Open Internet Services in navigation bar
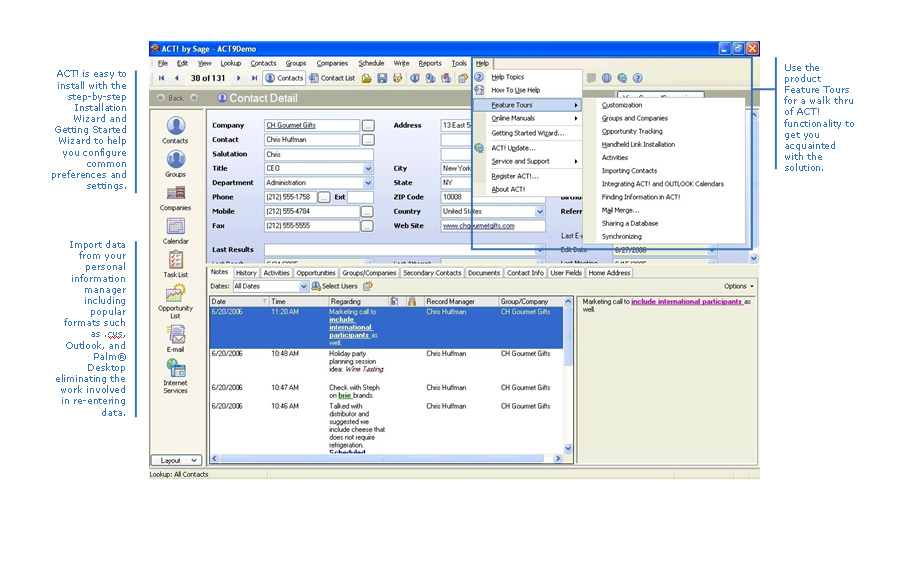Screen dimensions: 910x584 tap(175, 376)
